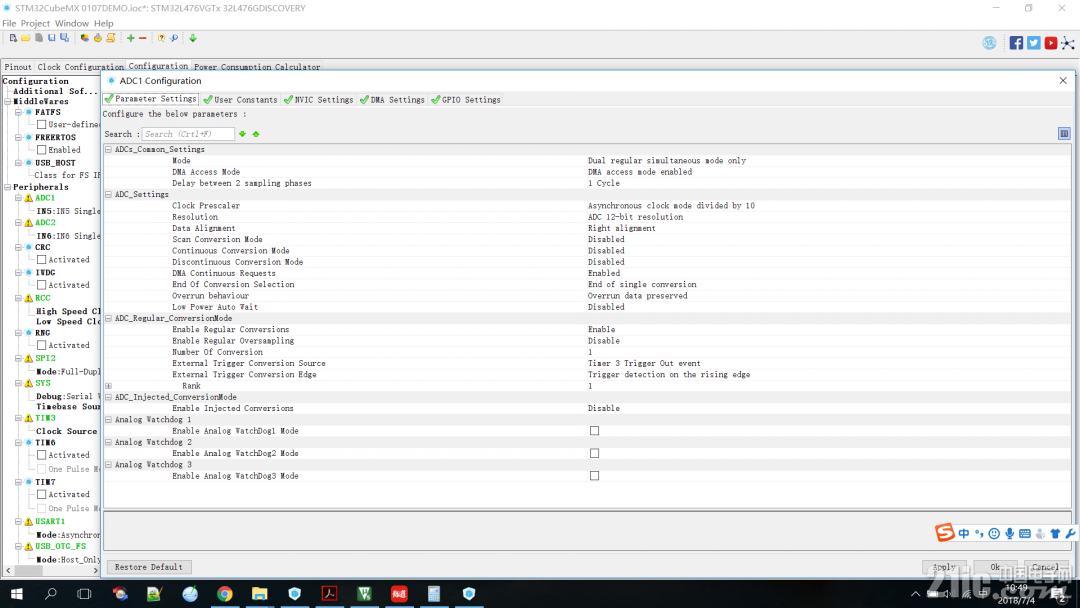Collapse the ADC_Settings group

pyautogui.click(x=108, y=195)
